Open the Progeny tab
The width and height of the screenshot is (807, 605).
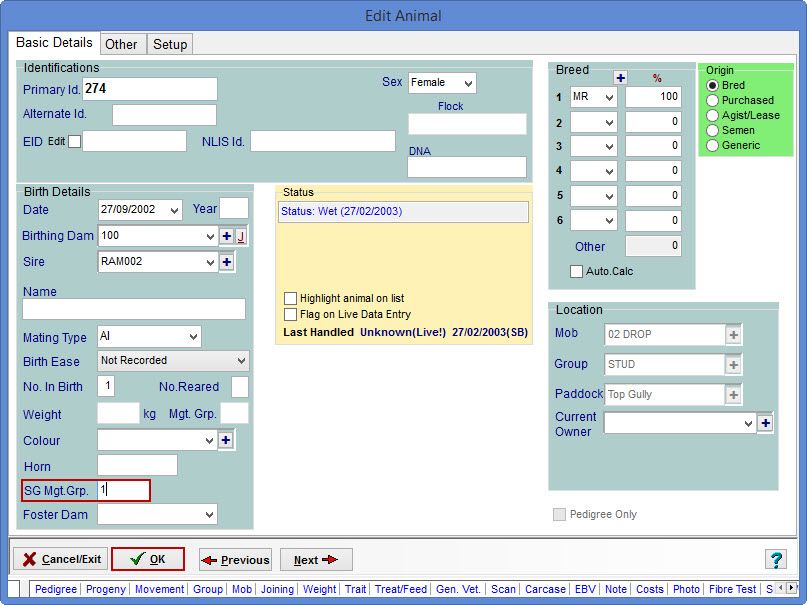click(x=106, y=589)
